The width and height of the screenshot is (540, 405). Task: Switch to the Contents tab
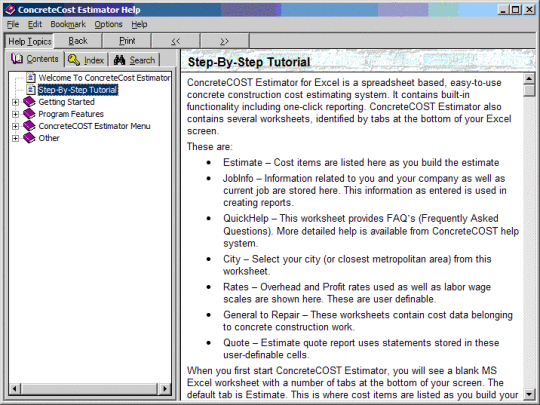[x=35, y=59]
